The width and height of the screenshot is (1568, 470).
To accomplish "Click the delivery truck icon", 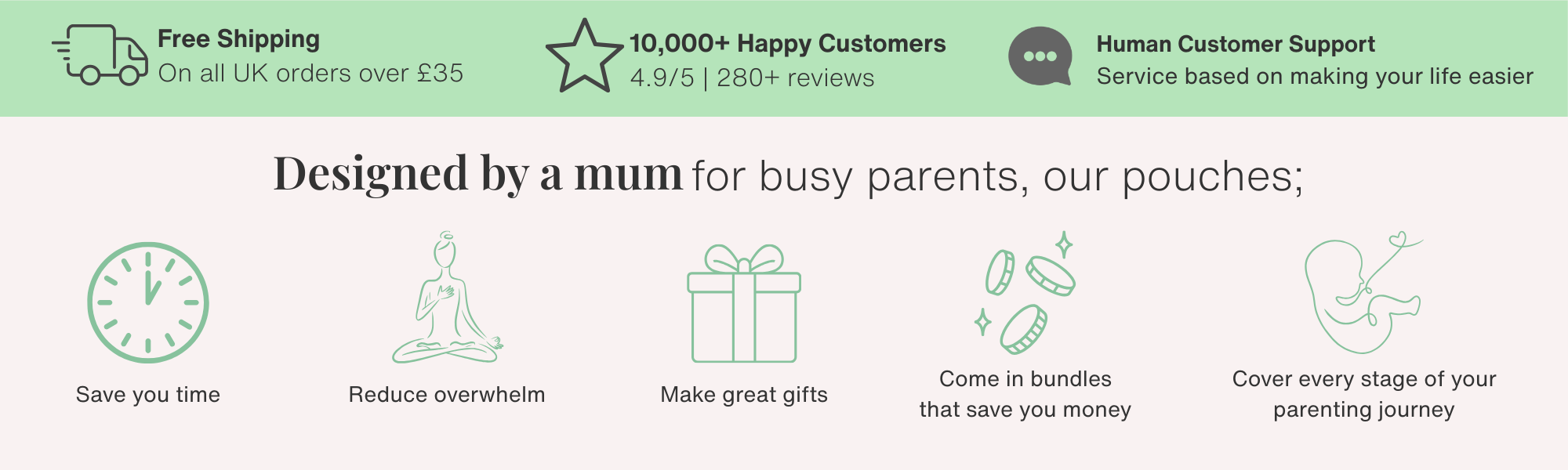I will coord(100,55).
